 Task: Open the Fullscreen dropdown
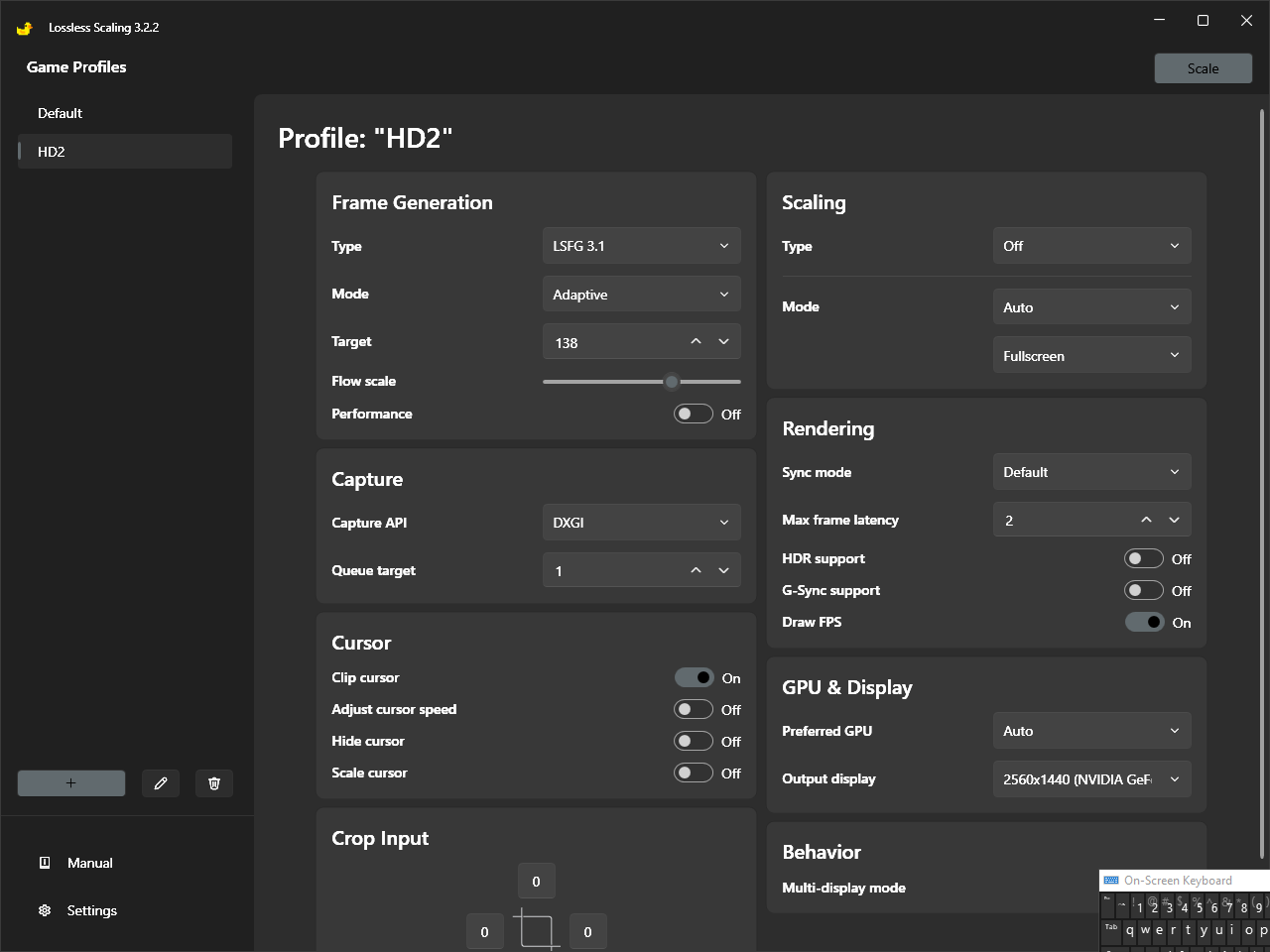click(x=1092, y=355)
